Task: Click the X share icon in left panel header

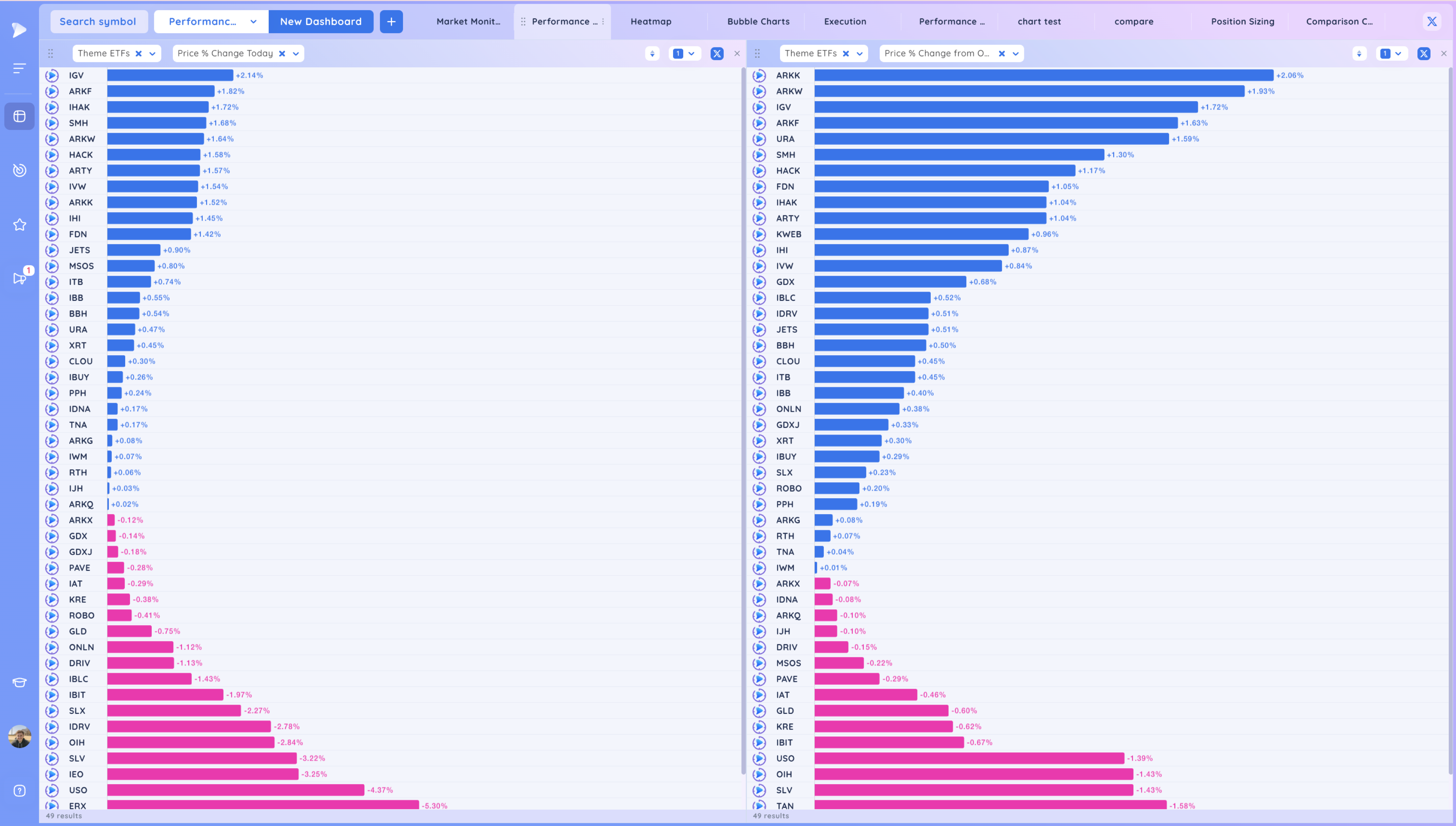Action: click(x=717, y=53)
